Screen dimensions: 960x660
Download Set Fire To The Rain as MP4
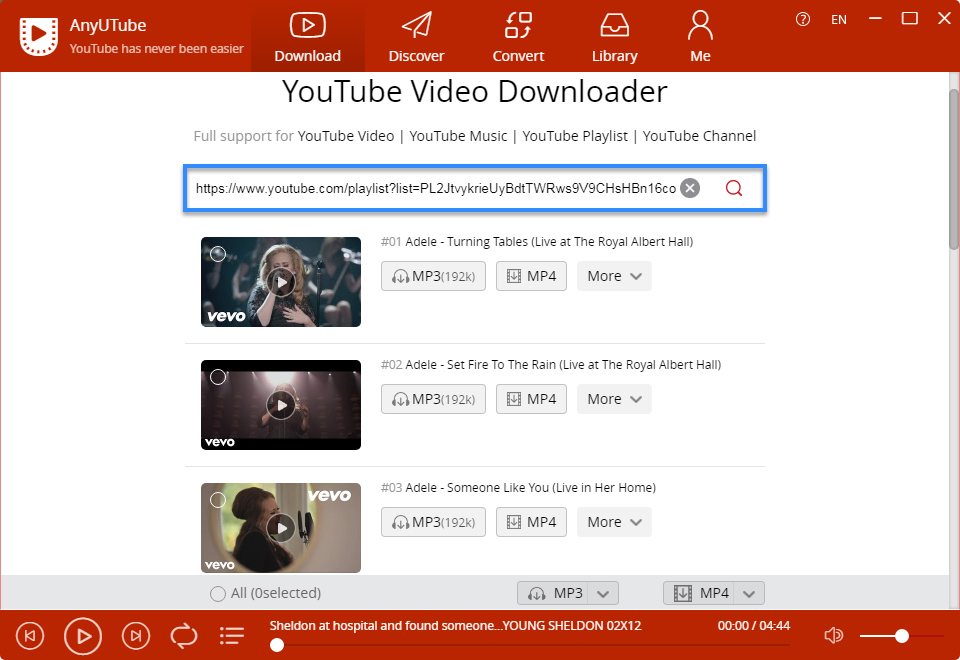(x=531, y=399)
